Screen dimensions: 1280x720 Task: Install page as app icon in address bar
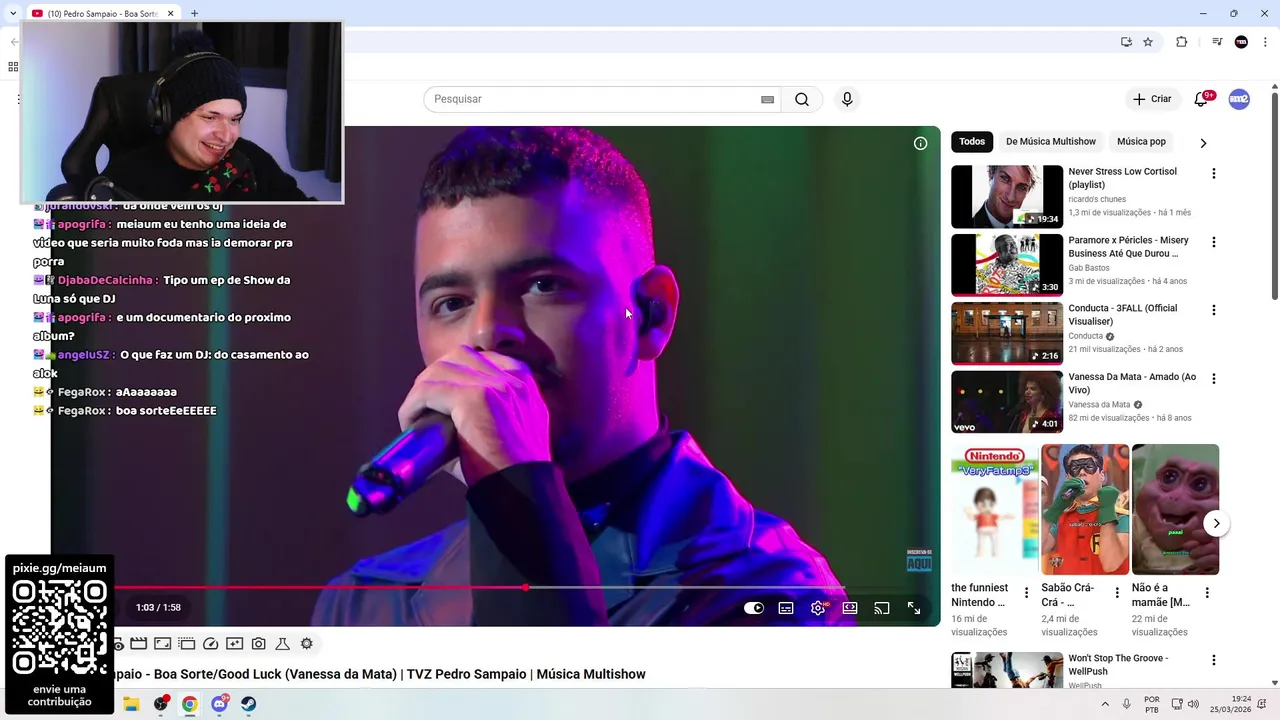(x=1126, y=42)
